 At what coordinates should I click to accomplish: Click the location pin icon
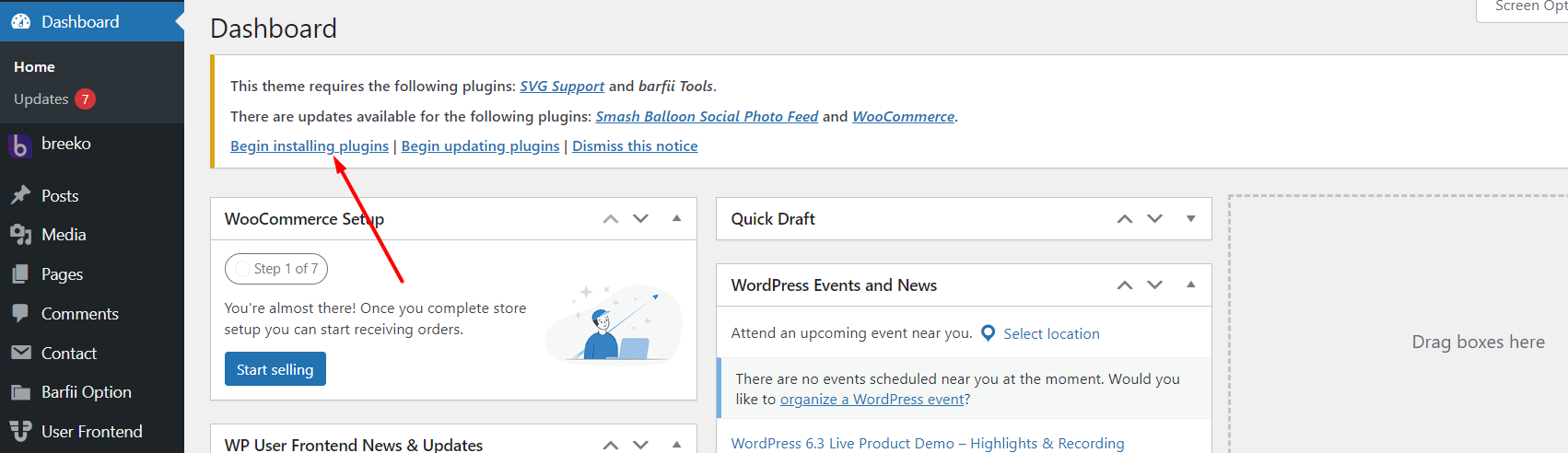(988, 333)
